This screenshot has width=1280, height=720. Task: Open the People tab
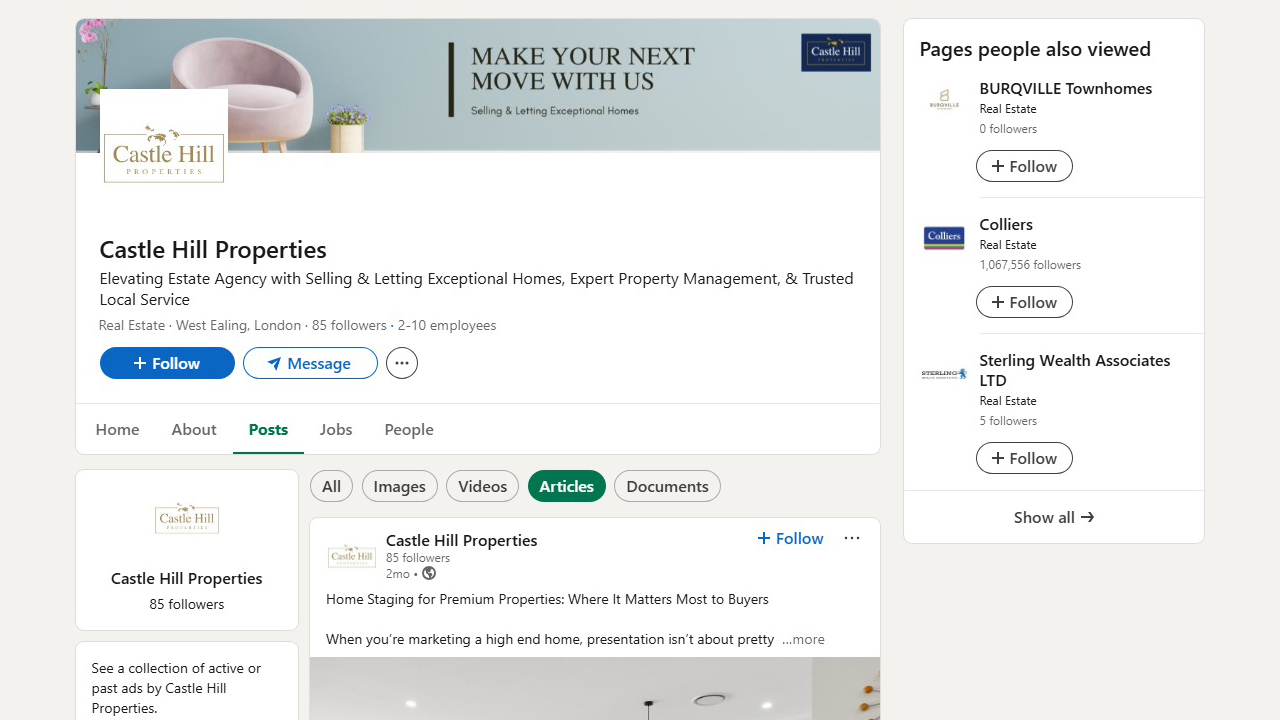(409, 429)
